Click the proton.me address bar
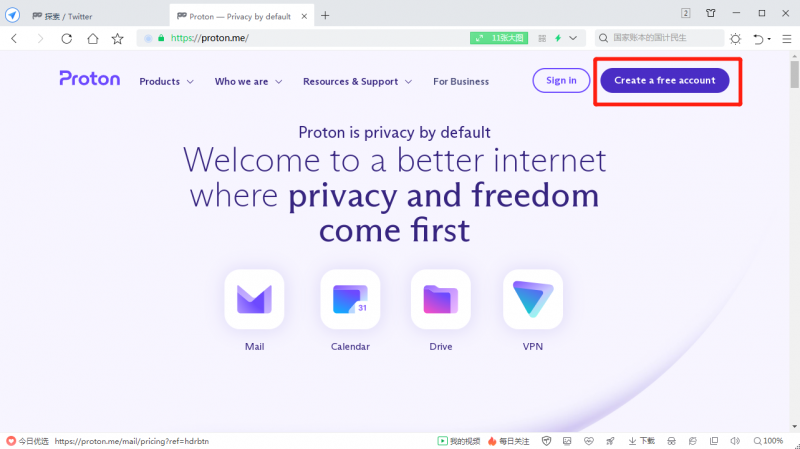 pyautogui.click(x=306, y=38)
